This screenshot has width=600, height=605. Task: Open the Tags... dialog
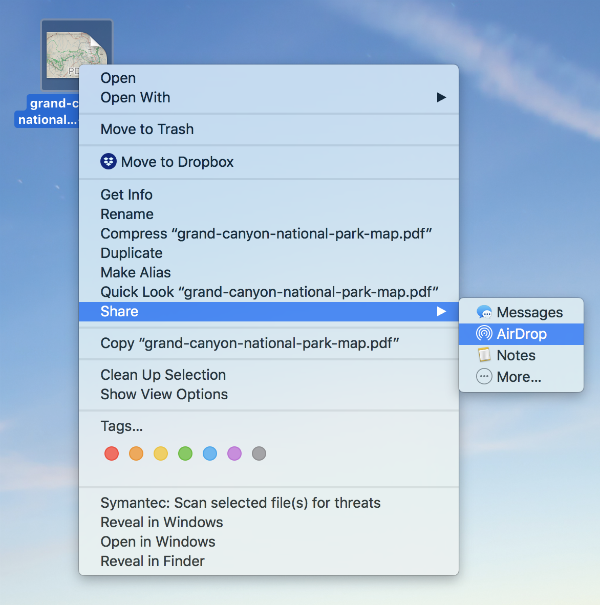point(121,426)
